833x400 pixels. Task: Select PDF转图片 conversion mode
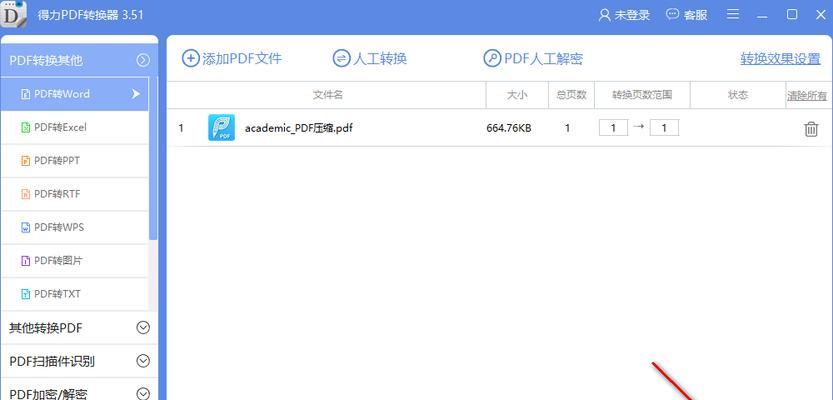click(74, 261)
